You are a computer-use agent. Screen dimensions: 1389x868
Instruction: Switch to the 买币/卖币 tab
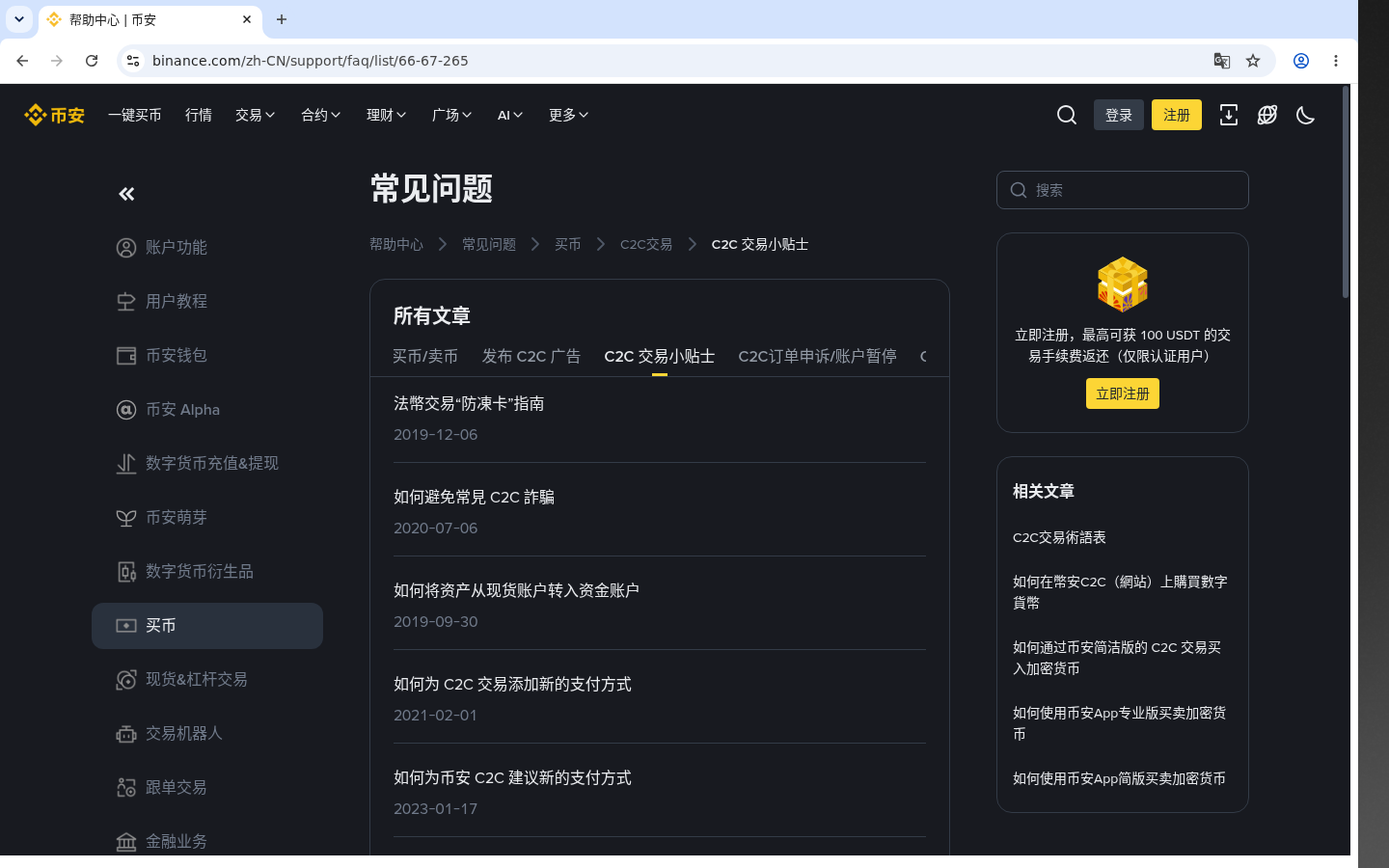[425, 356]
